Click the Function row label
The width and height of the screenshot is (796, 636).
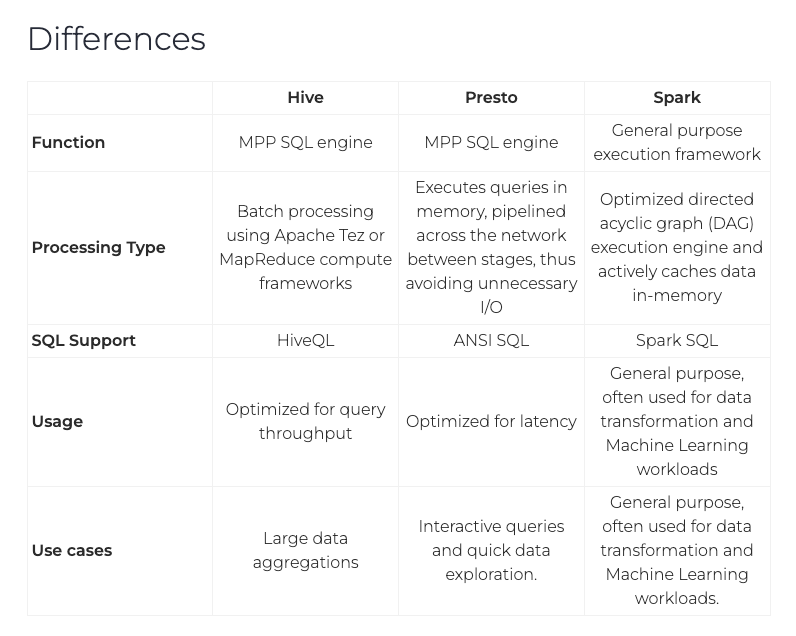point(69,143)
